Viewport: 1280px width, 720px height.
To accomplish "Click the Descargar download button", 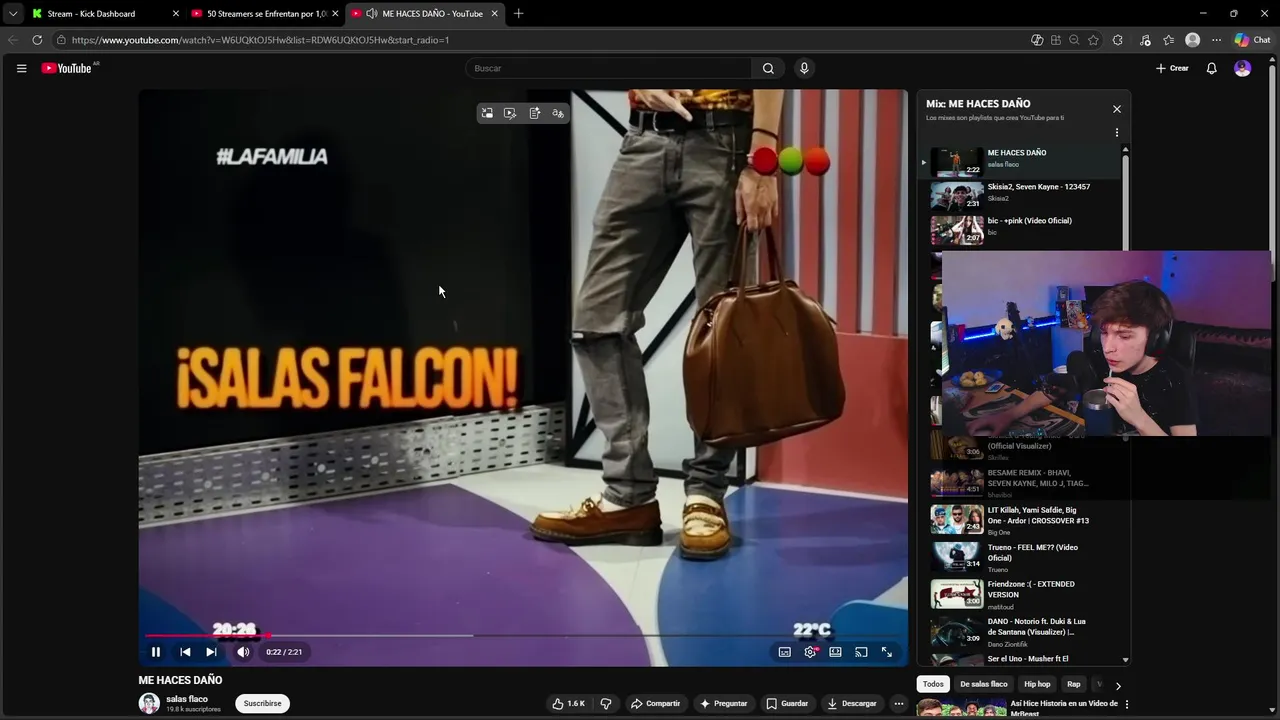I will 852,703.
